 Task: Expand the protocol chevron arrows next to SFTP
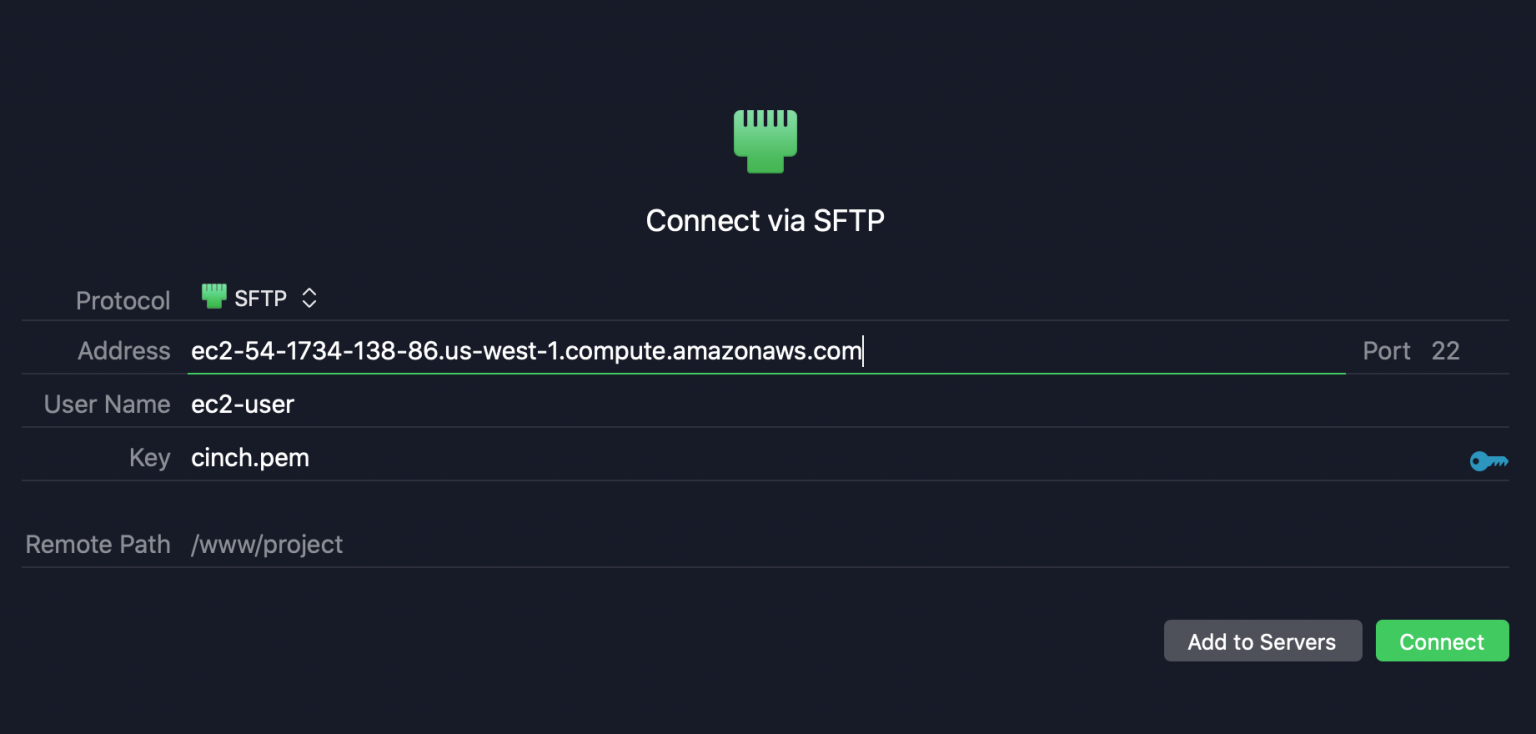308,297
